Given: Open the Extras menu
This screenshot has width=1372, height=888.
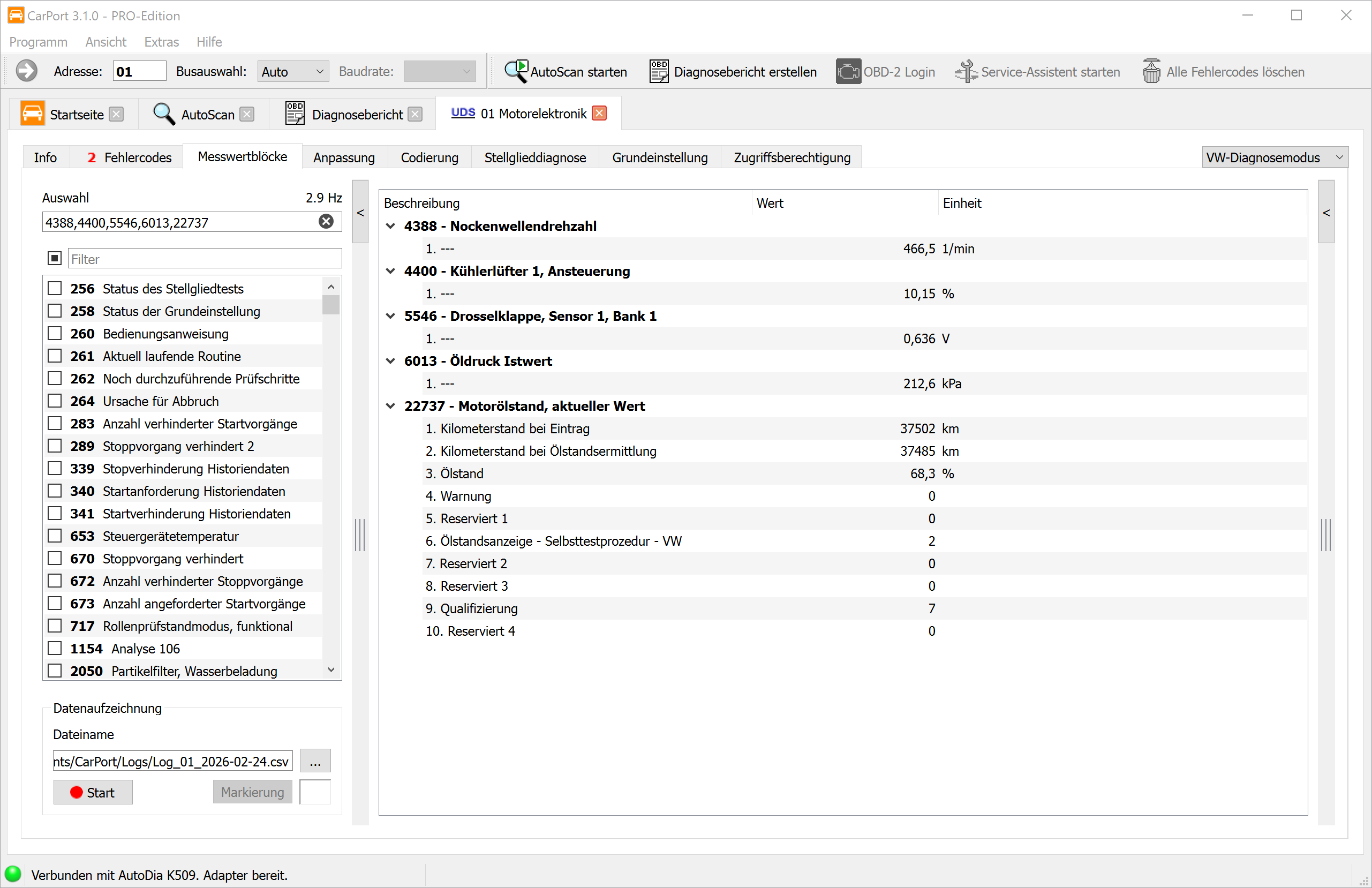Looking at the screenshot, I should 161,42.
